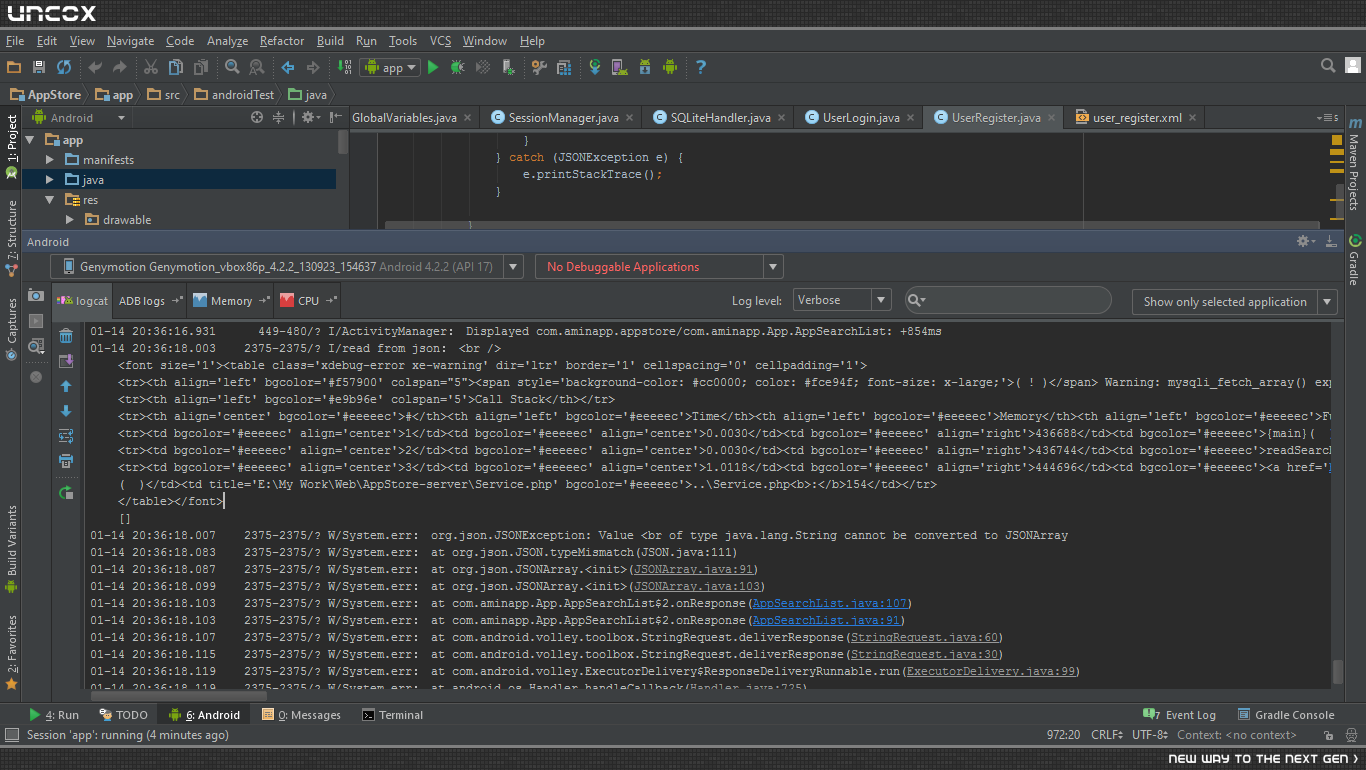The width and height of the screenshot is (1366, 770).
Task: Run app with the green play icon
Action: pyautogui.click(x=433, y=67)
